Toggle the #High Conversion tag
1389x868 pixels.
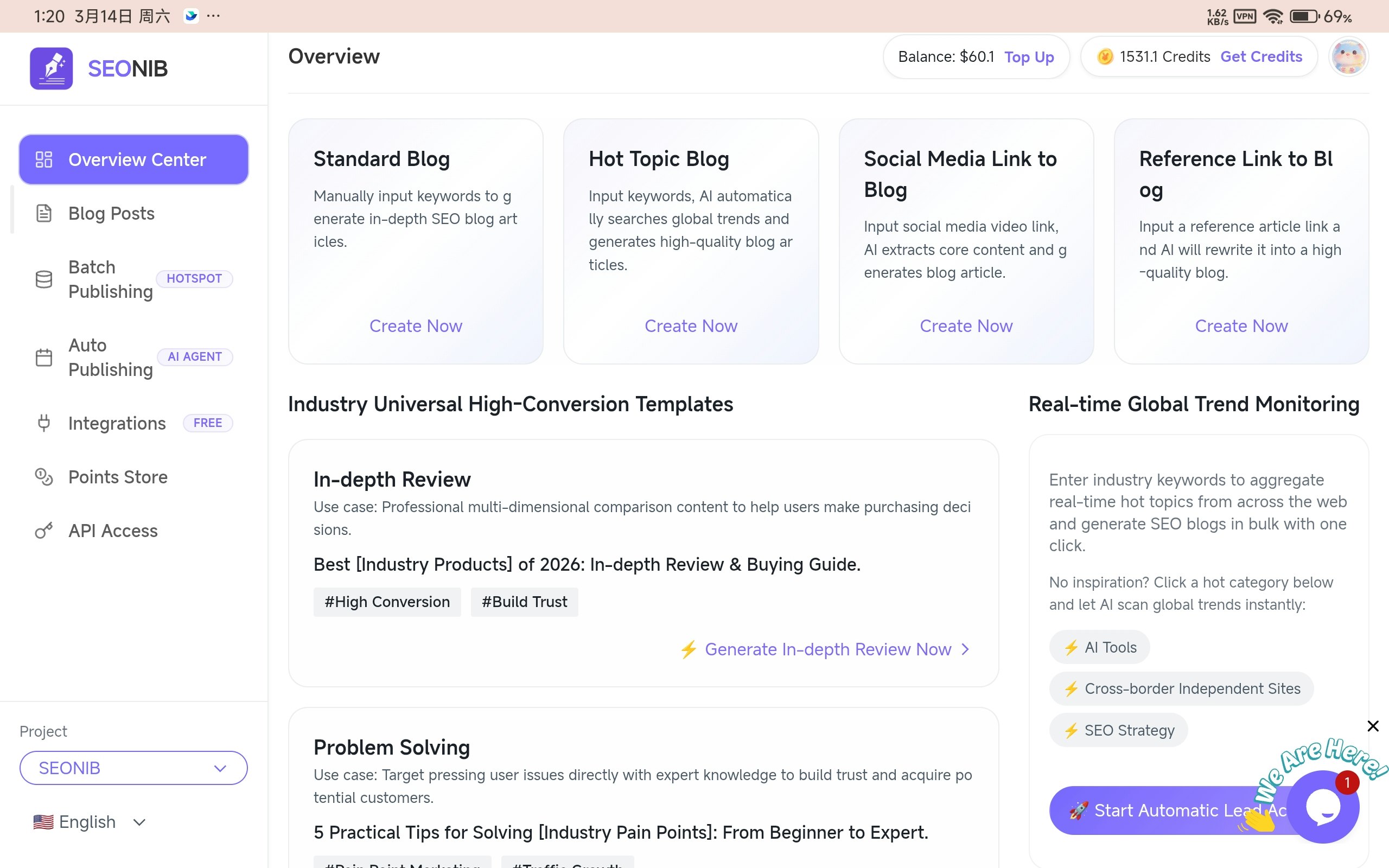(387, 602)
